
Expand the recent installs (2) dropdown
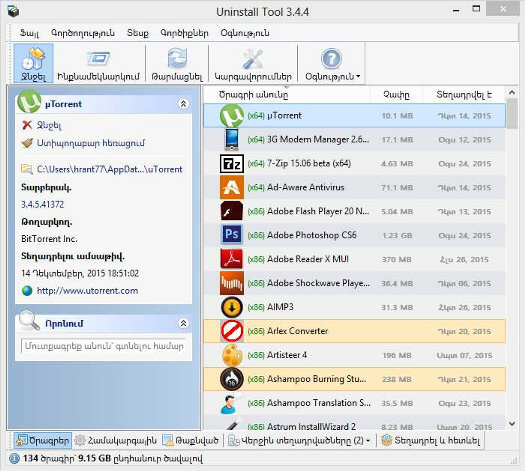368,441
